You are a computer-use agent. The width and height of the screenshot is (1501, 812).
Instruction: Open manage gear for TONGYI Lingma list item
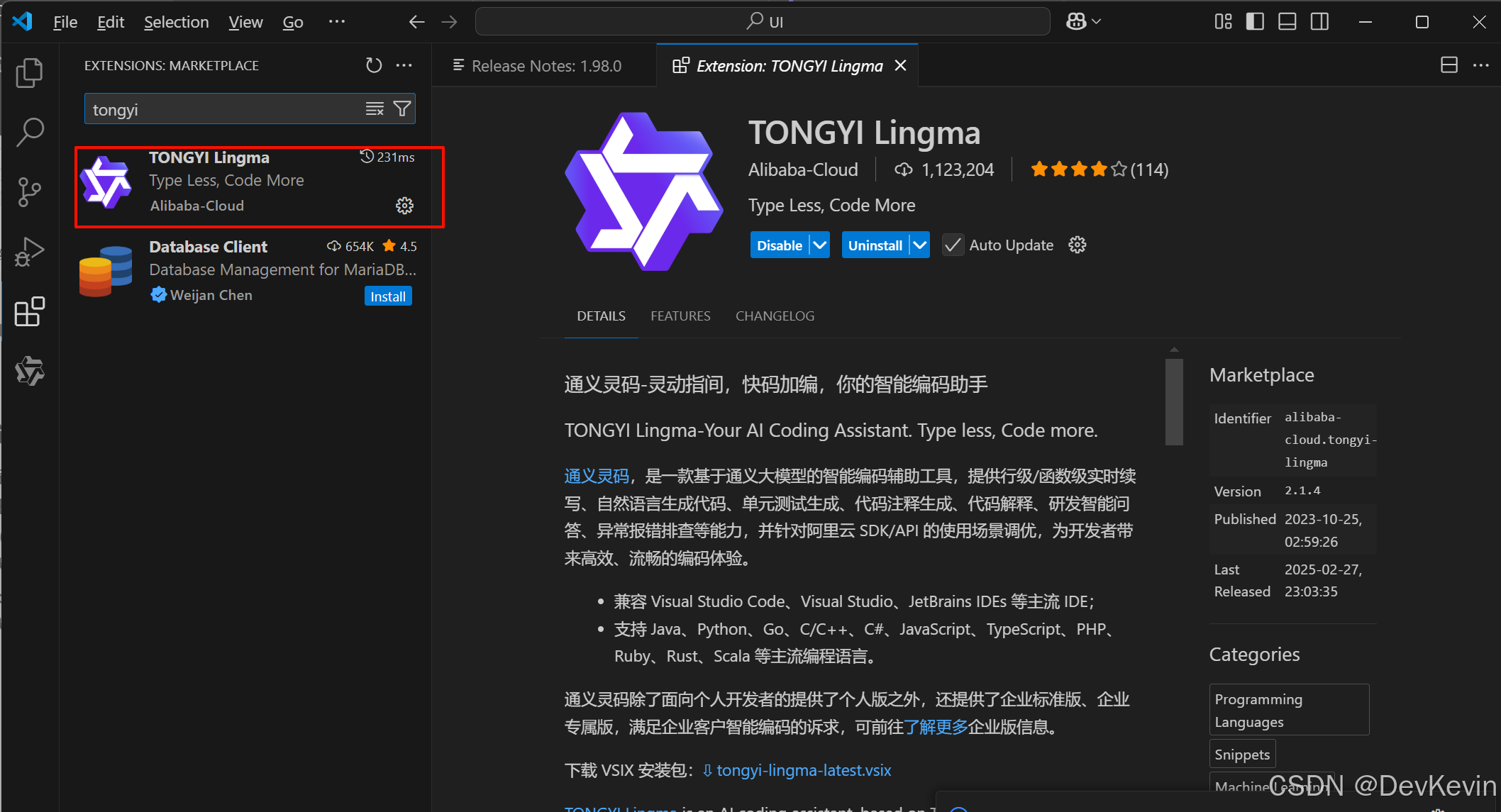tap(404, 206)
